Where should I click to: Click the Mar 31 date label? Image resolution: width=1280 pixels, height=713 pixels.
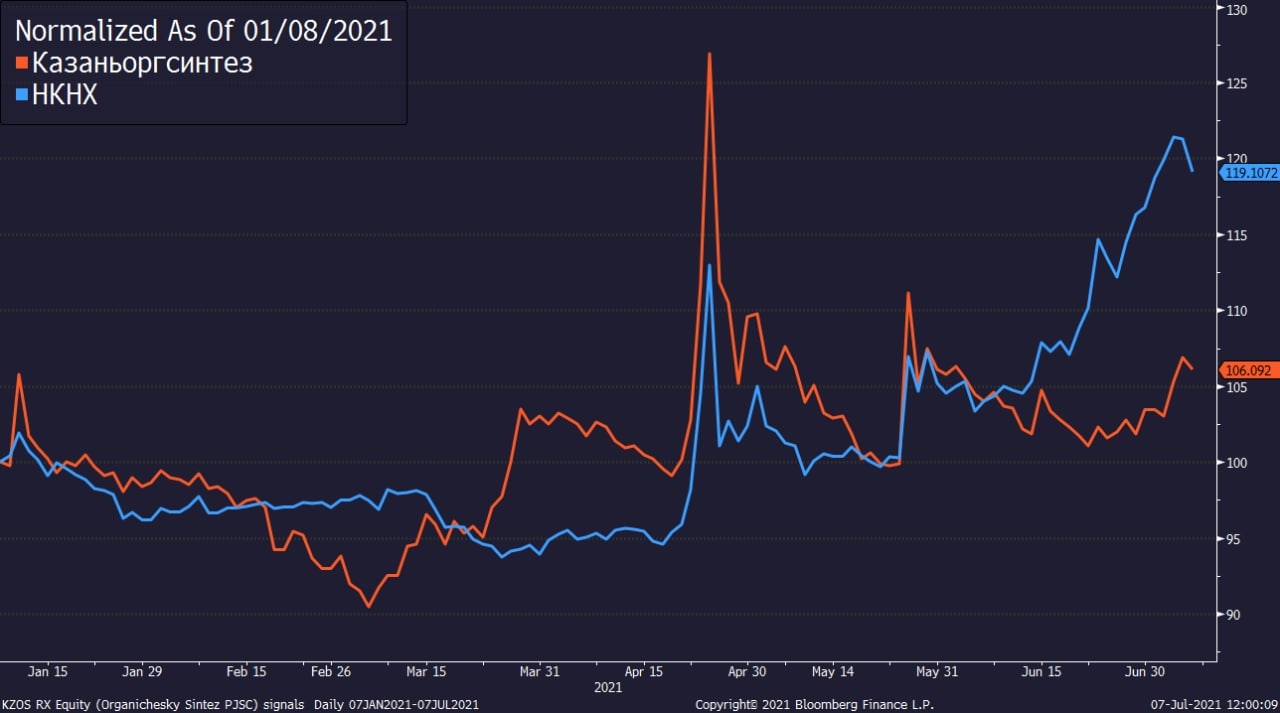tap(538, 671)
